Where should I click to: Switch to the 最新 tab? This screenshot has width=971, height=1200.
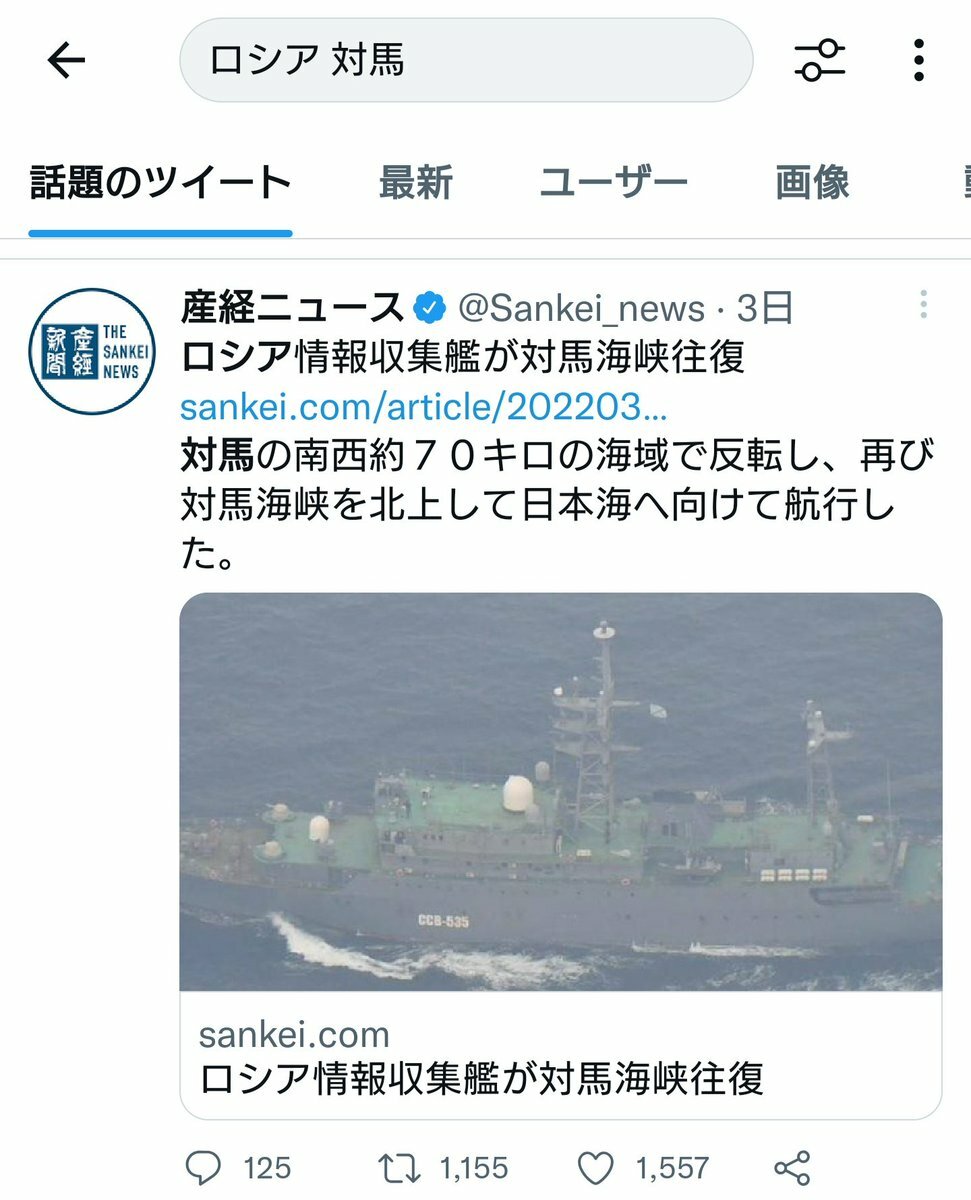(x=415, y=183)
